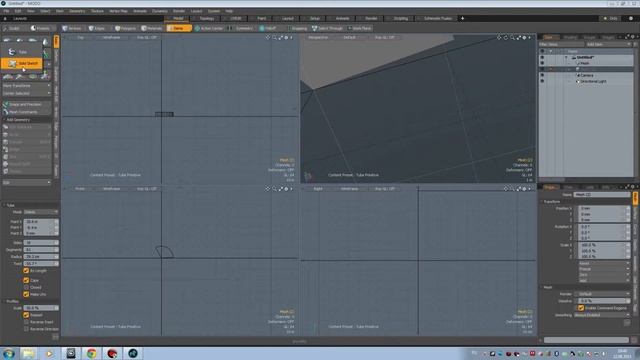The image size is (640, 360).
Task: Switch to Vertices selection mode
Action: 72,28
